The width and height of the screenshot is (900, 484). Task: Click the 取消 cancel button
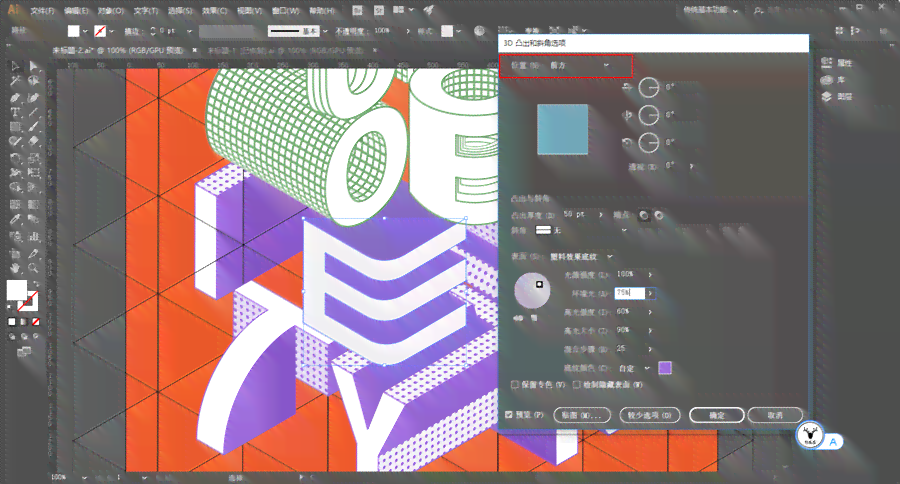coord(775,415)
